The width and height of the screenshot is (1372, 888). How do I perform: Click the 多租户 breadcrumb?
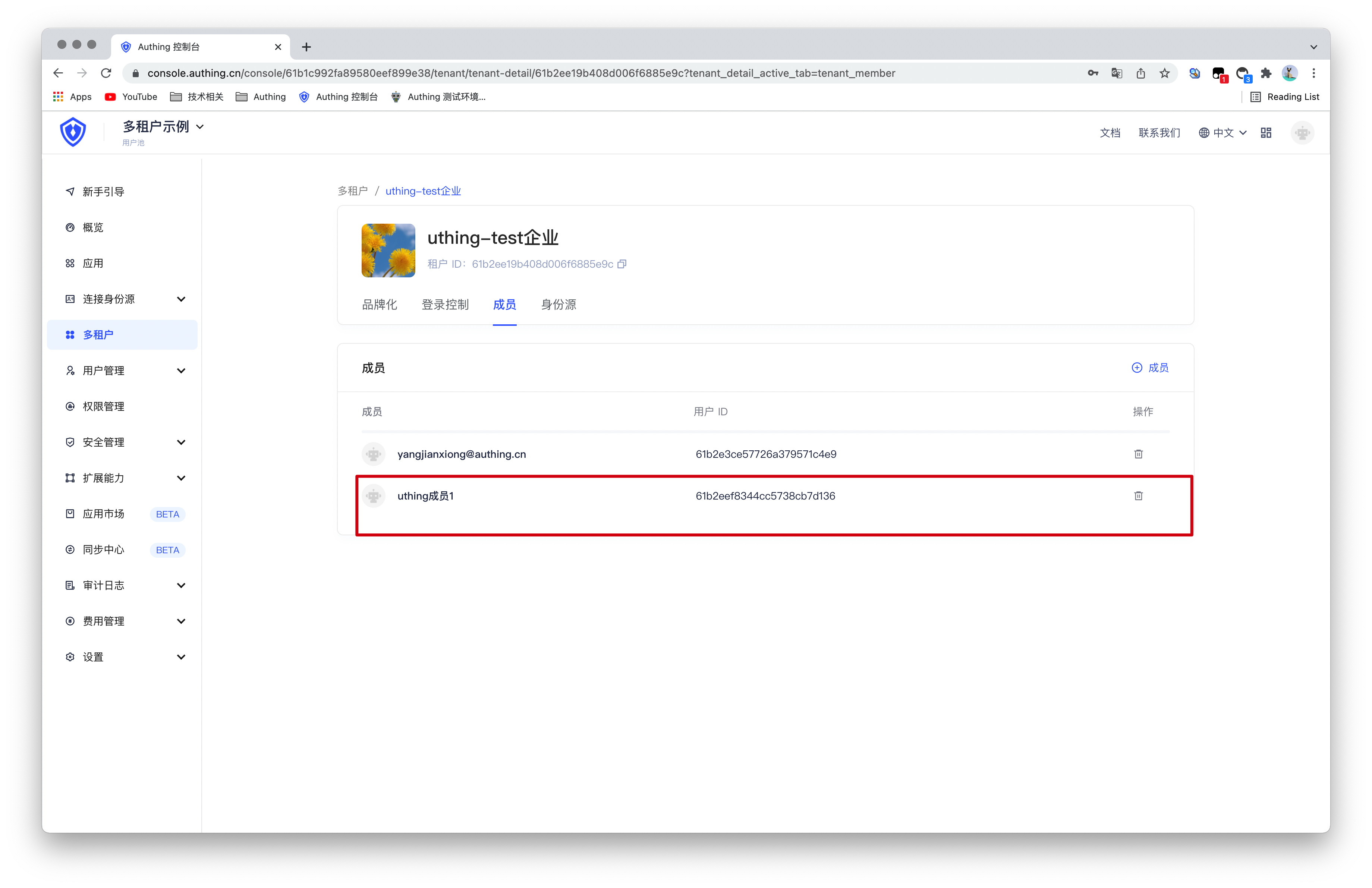click(352, 191)
